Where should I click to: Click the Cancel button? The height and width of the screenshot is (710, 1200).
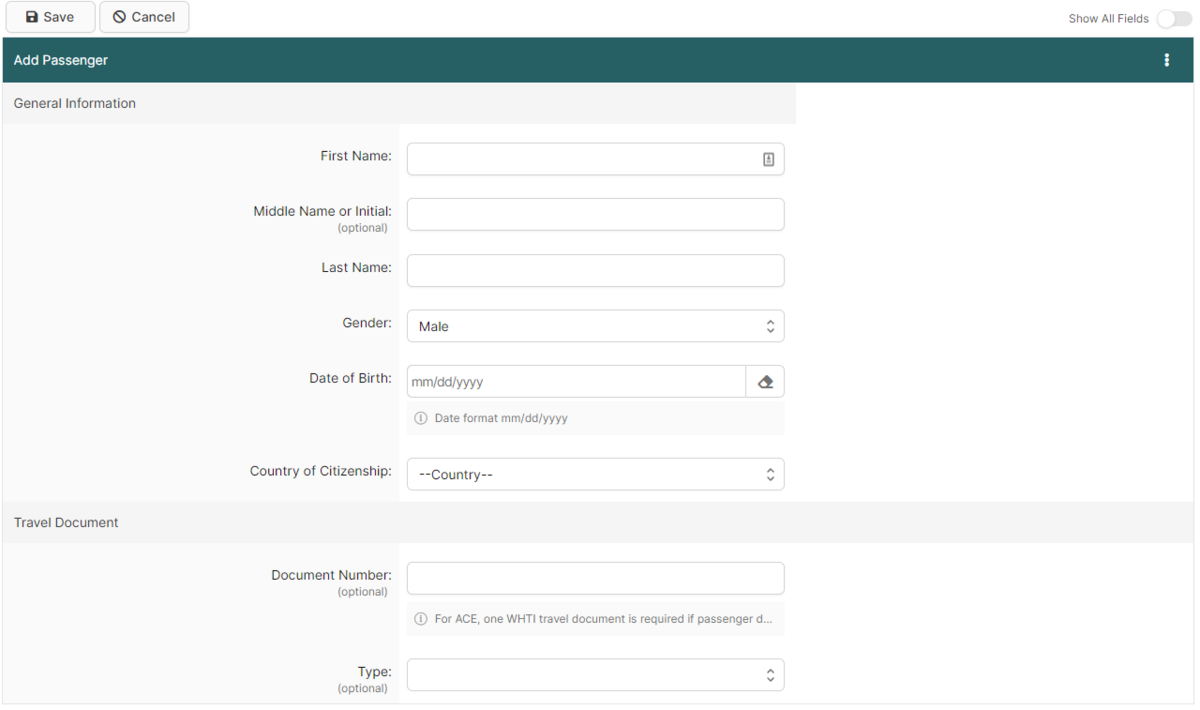[x=144, y=16]
